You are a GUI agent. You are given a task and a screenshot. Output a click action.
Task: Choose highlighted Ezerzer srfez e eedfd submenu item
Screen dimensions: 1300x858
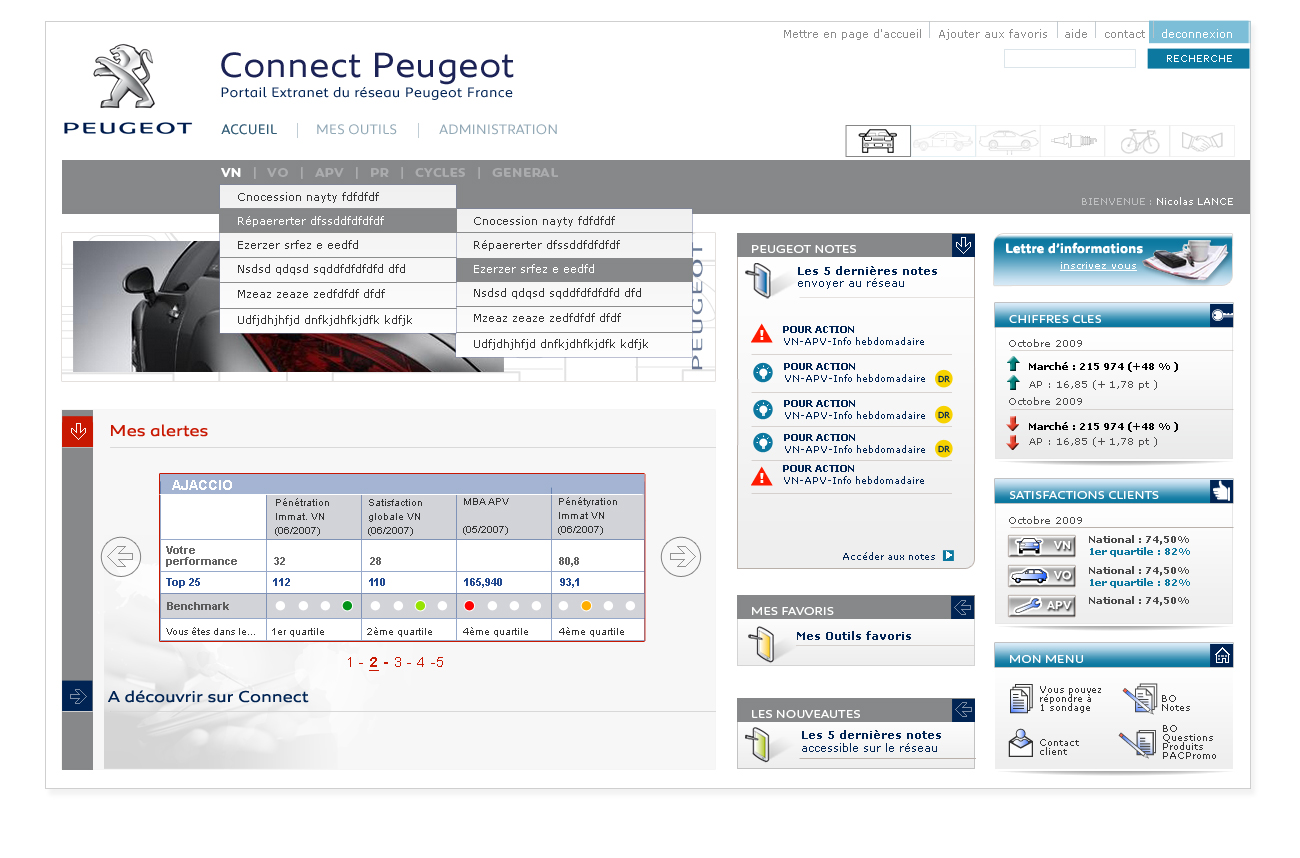point(574,269)
